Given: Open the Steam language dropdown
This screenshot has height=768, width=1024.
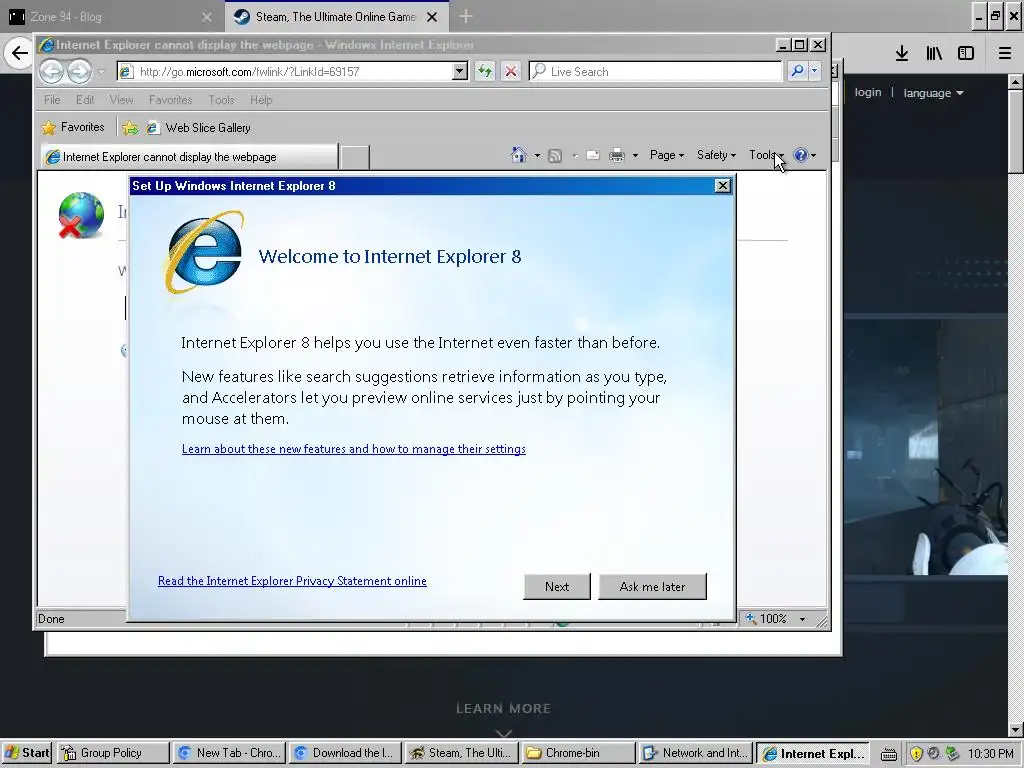Looking at the screenshot, I should click(x=933, y=93).
